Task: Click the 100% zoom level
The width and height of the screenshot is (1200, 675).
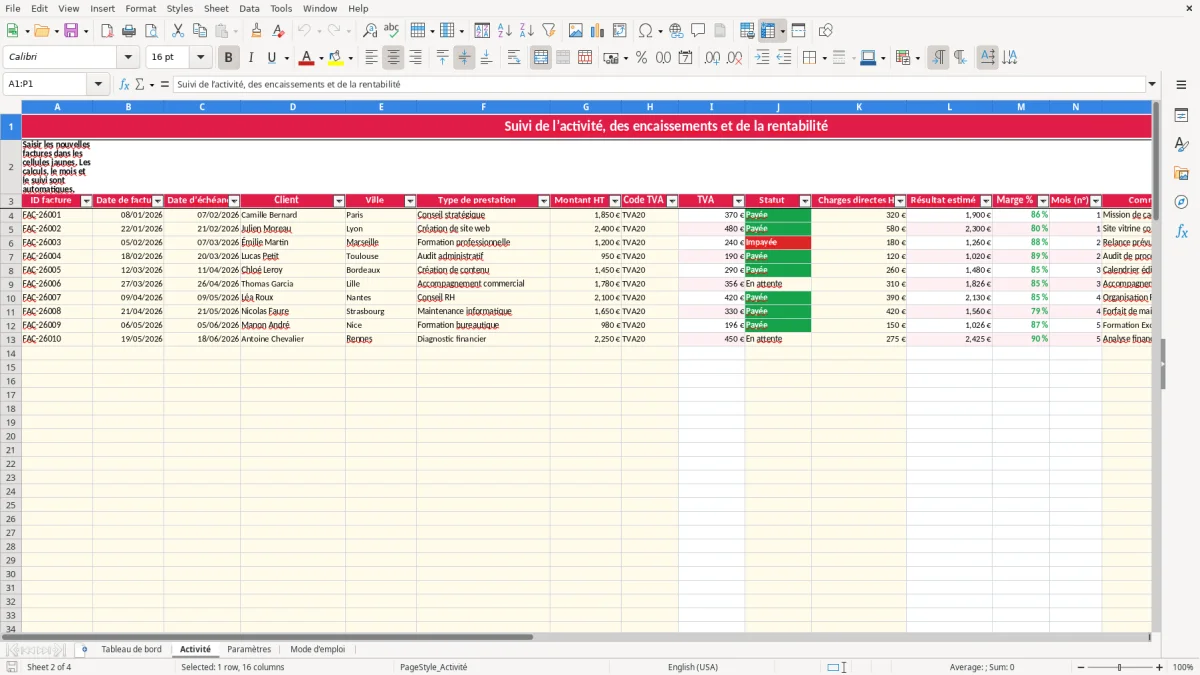Action: pos(1183,667)
